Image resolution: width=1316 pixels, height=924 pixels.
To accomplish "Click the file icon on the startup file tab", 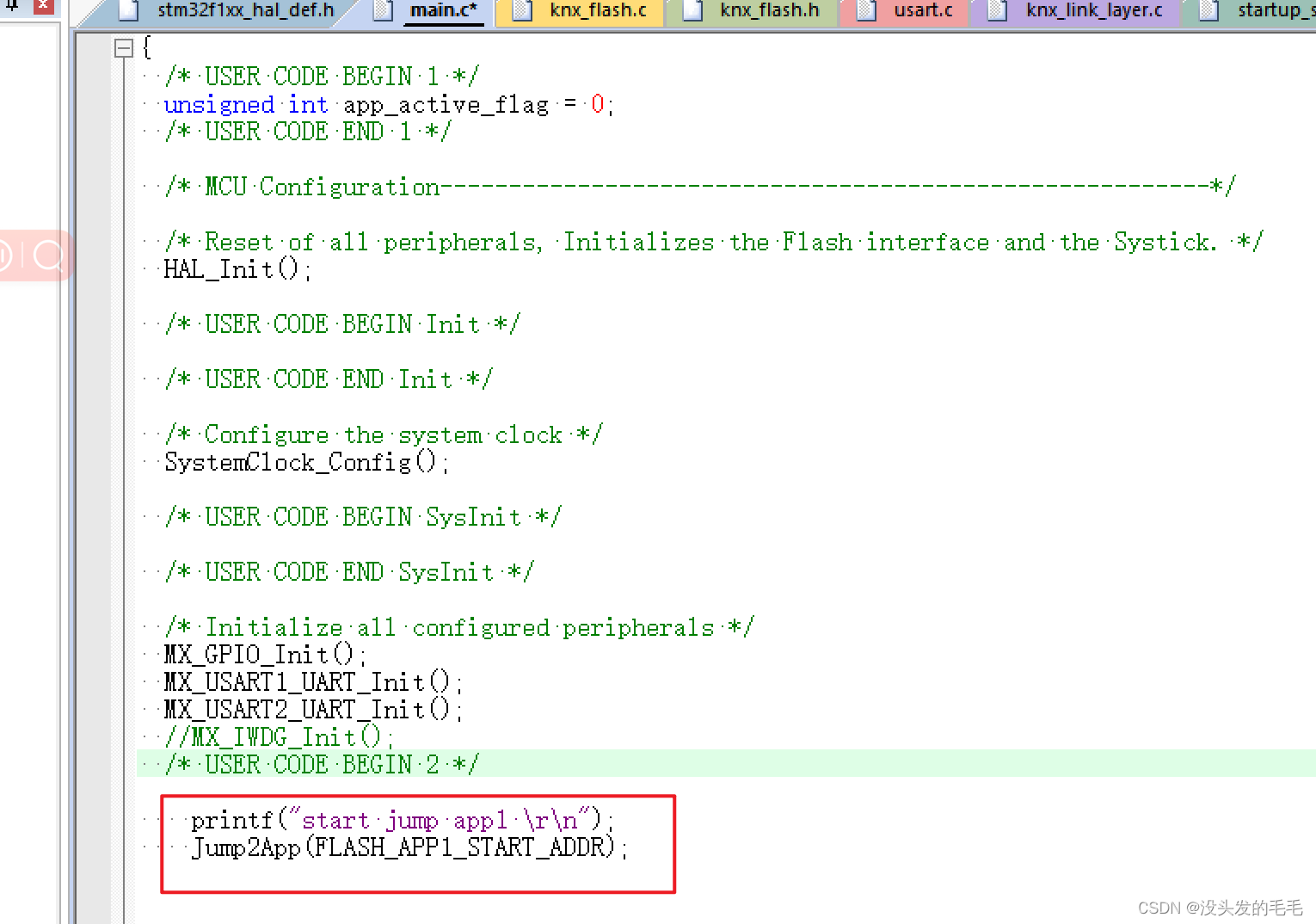I will tap(1208, 11).
